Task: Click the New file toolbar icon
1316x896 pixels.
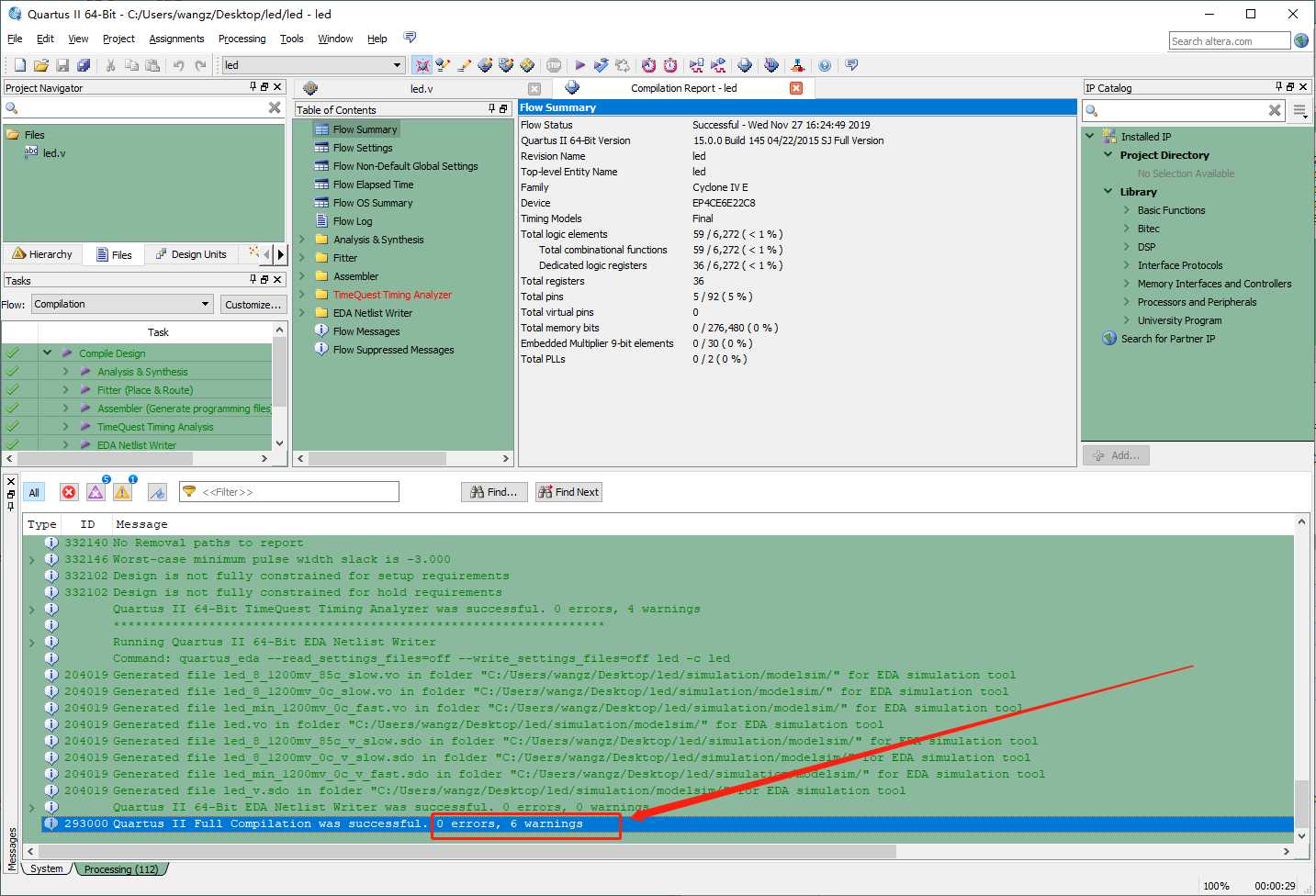Action: coord(20,65)
